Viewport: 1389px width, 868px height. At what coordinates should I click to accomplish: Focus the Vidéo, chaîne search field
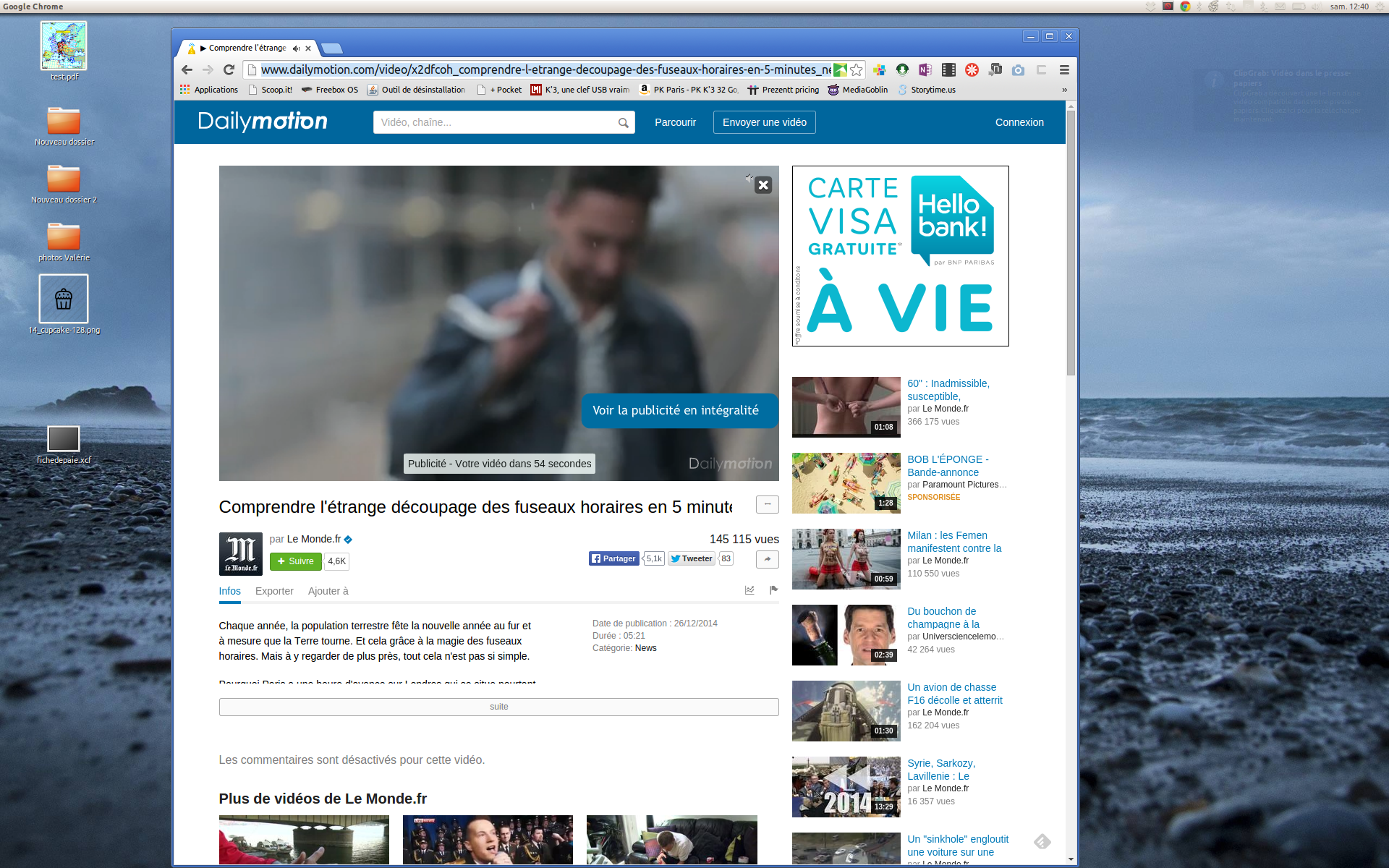[x=496, y=122]
